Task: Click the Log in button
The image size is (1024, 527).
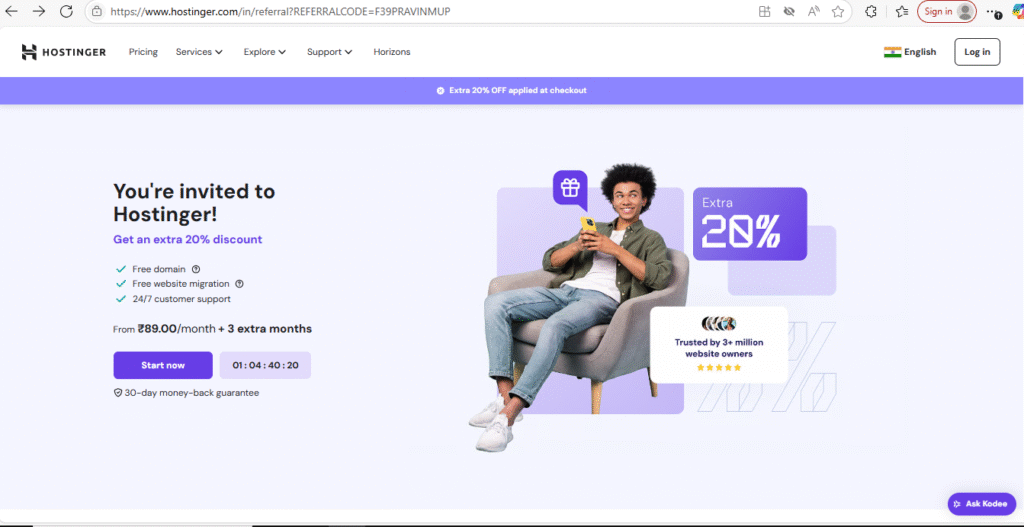Action: pyautogui.click(x=977, y=52)
